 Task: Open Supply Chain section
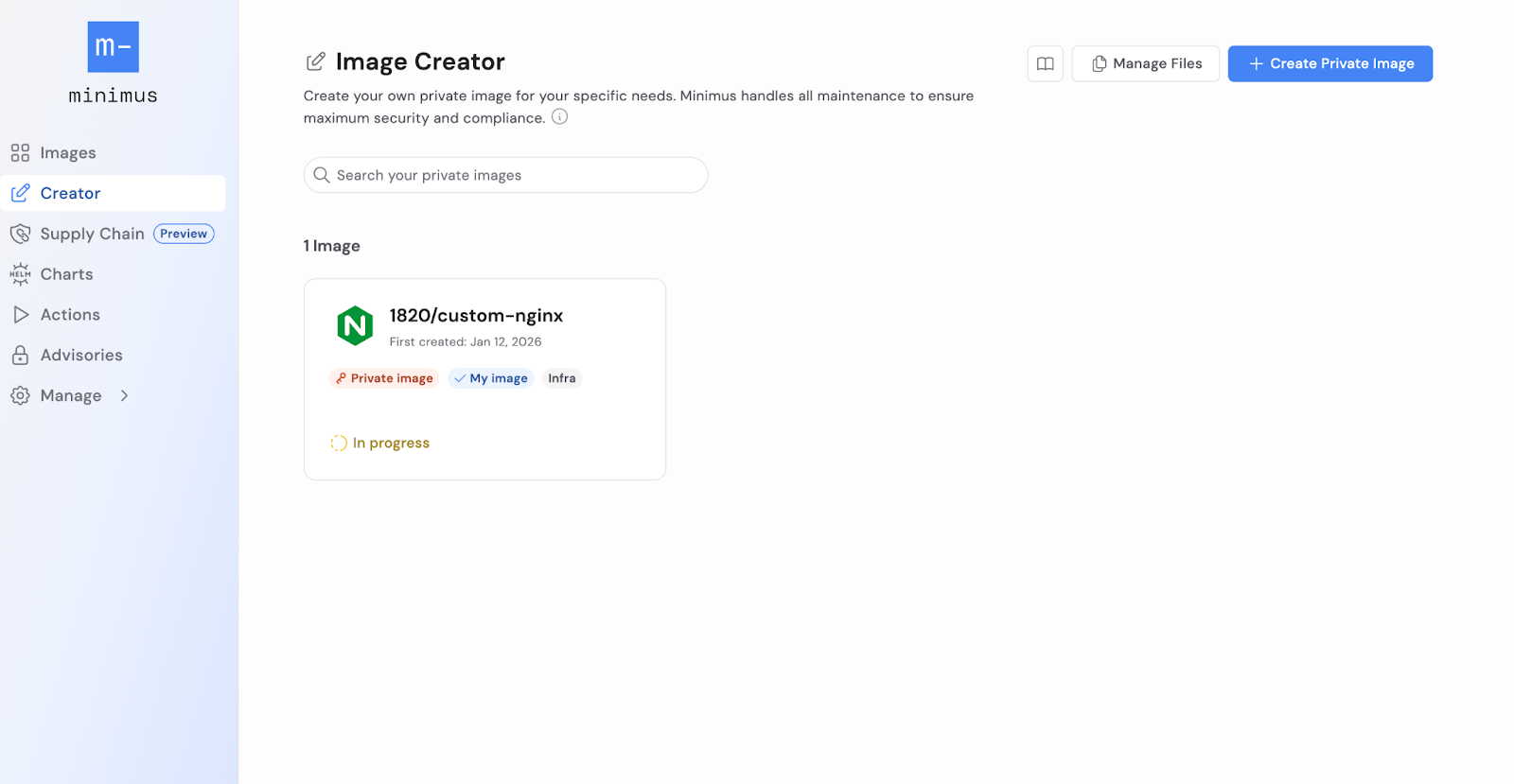pos(92,234)
